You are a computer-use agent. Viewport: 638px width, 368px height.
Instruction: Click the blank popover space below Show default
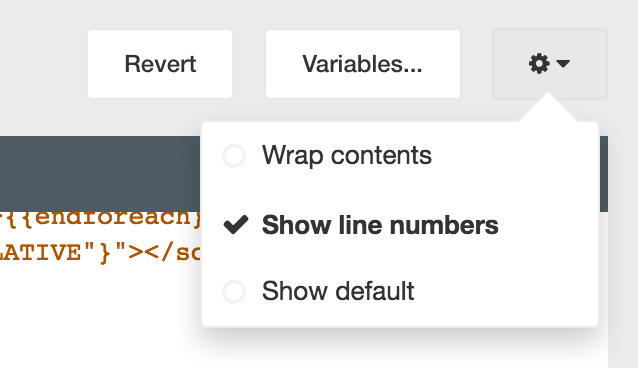click(400, 316)
